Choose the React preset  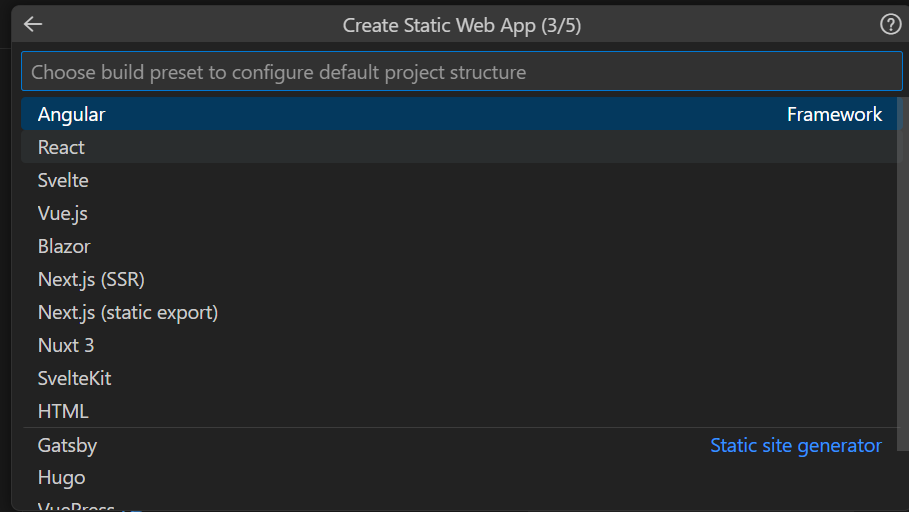click(x=62, y=148)
